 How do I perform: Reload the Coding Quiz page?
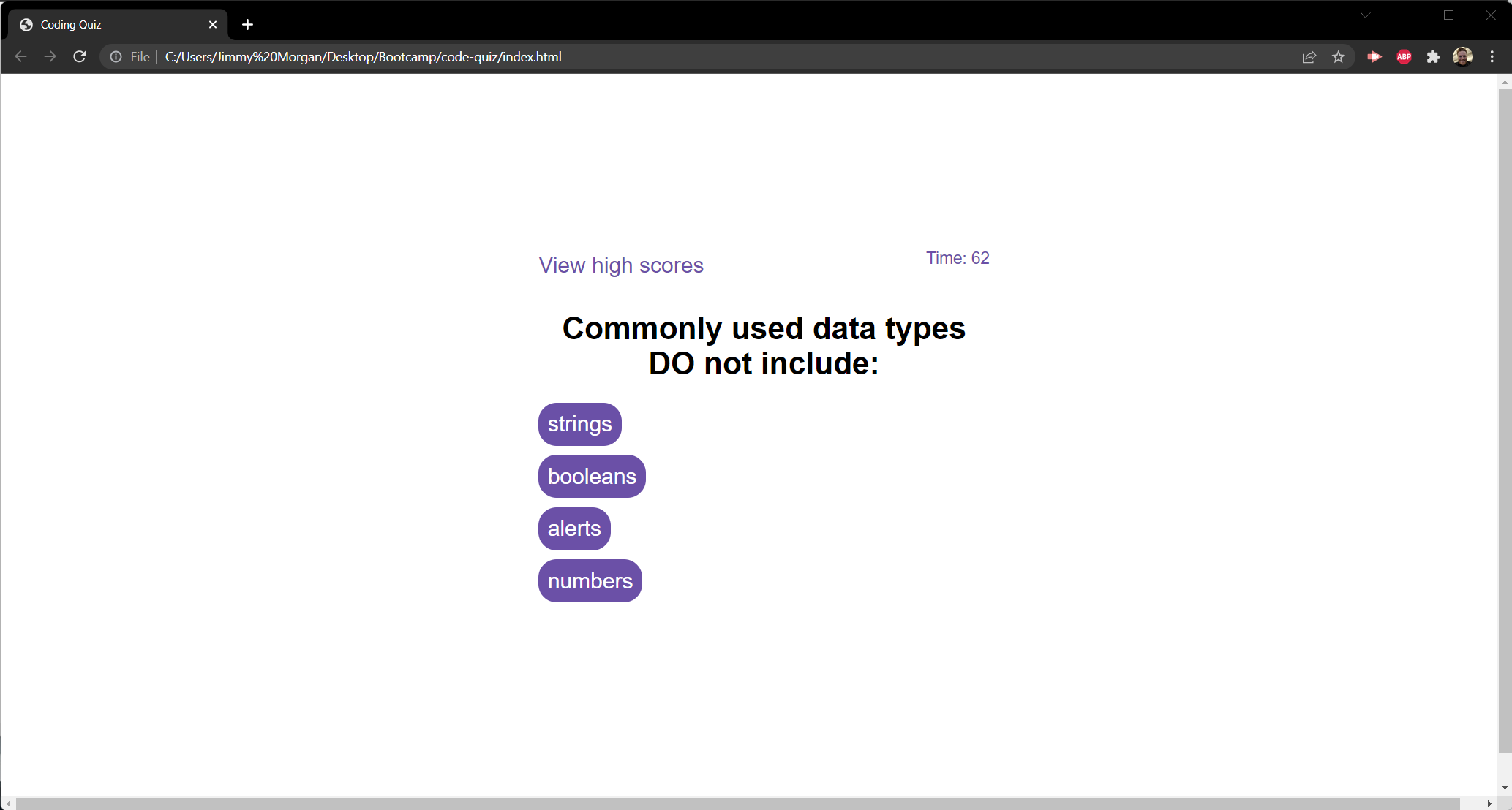pos(80,57)
